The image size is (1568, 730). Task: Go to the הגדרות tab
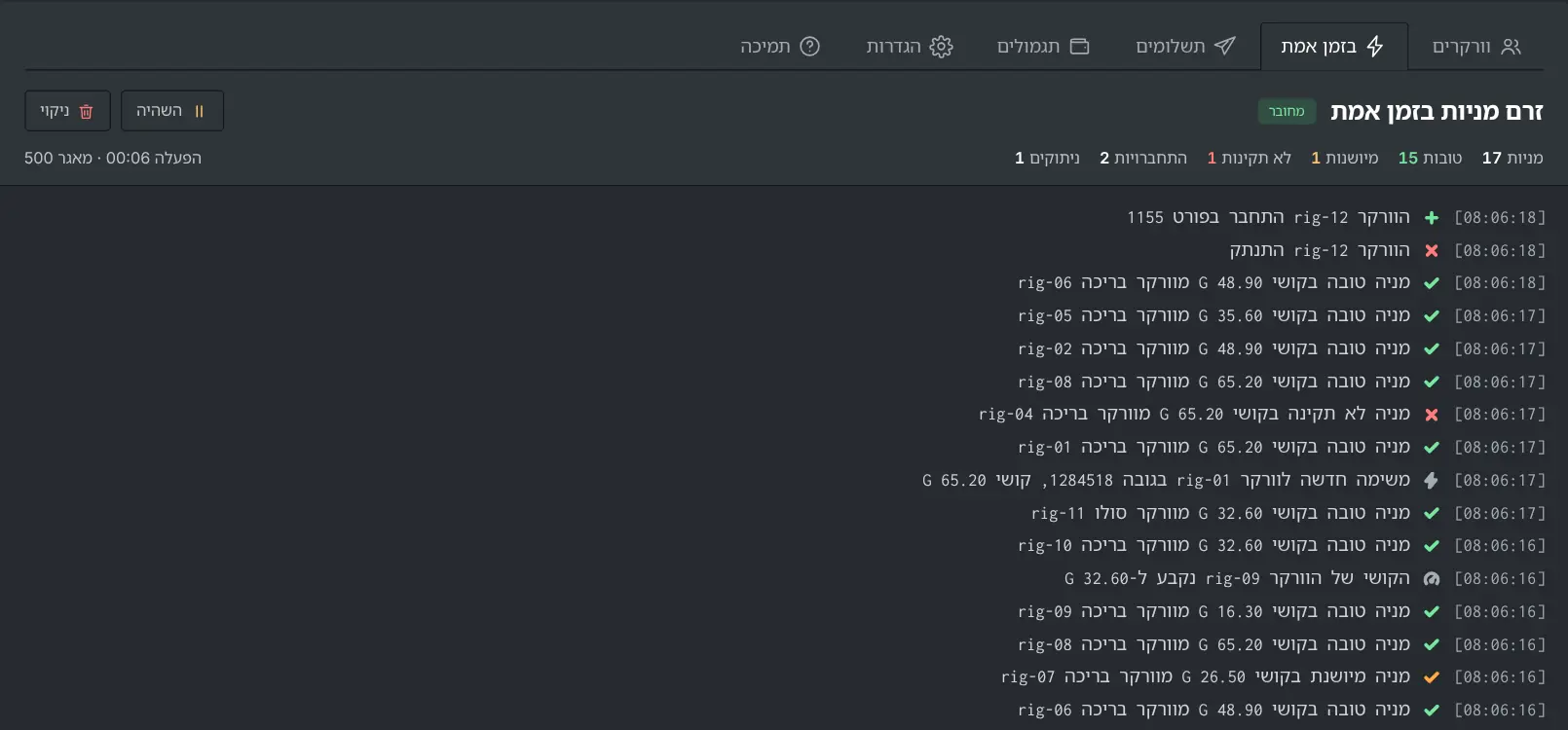(910, 47)
